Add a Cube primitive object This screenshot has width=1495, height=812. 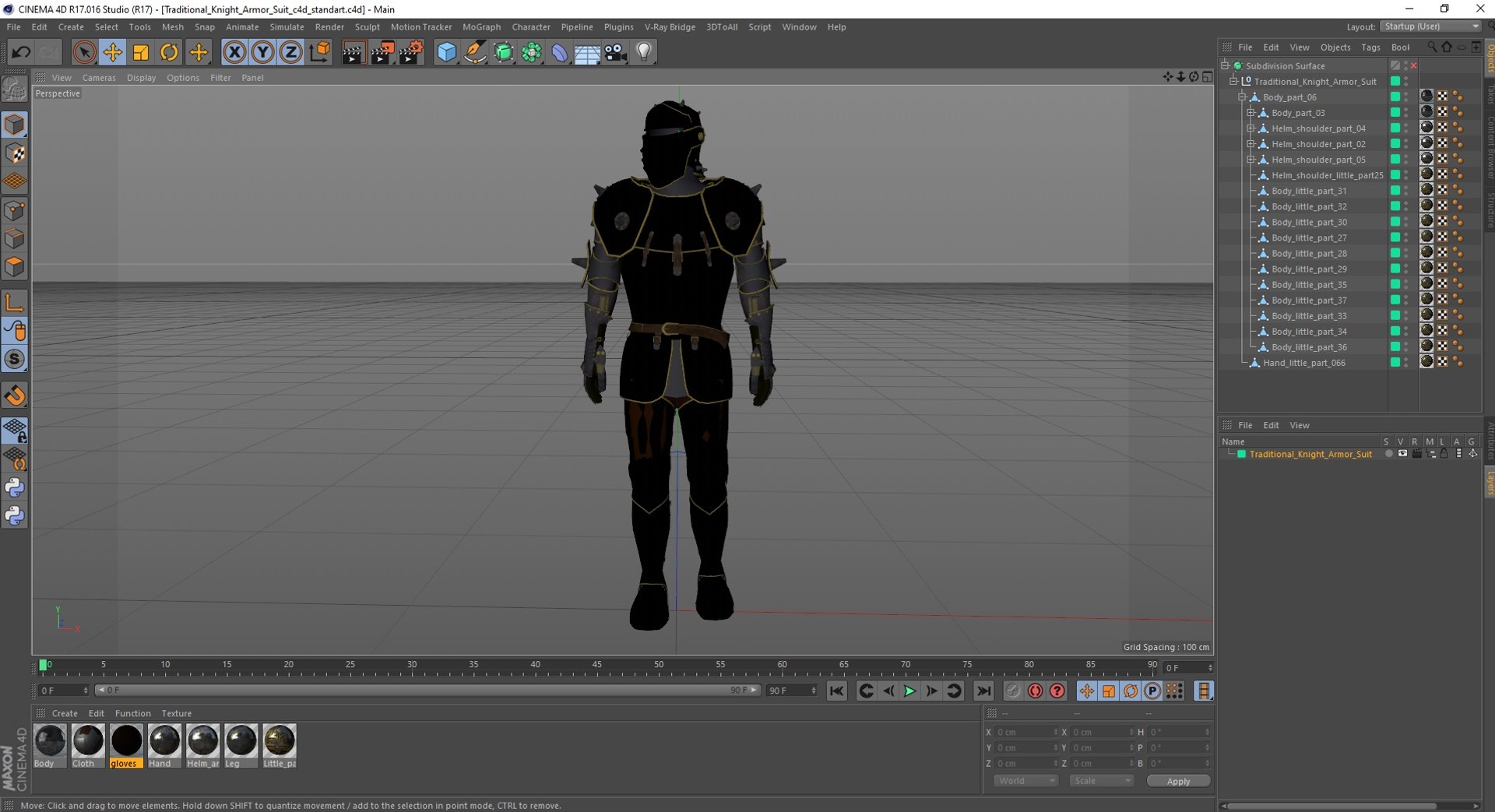pyautogui.click(x=447, y=52)
